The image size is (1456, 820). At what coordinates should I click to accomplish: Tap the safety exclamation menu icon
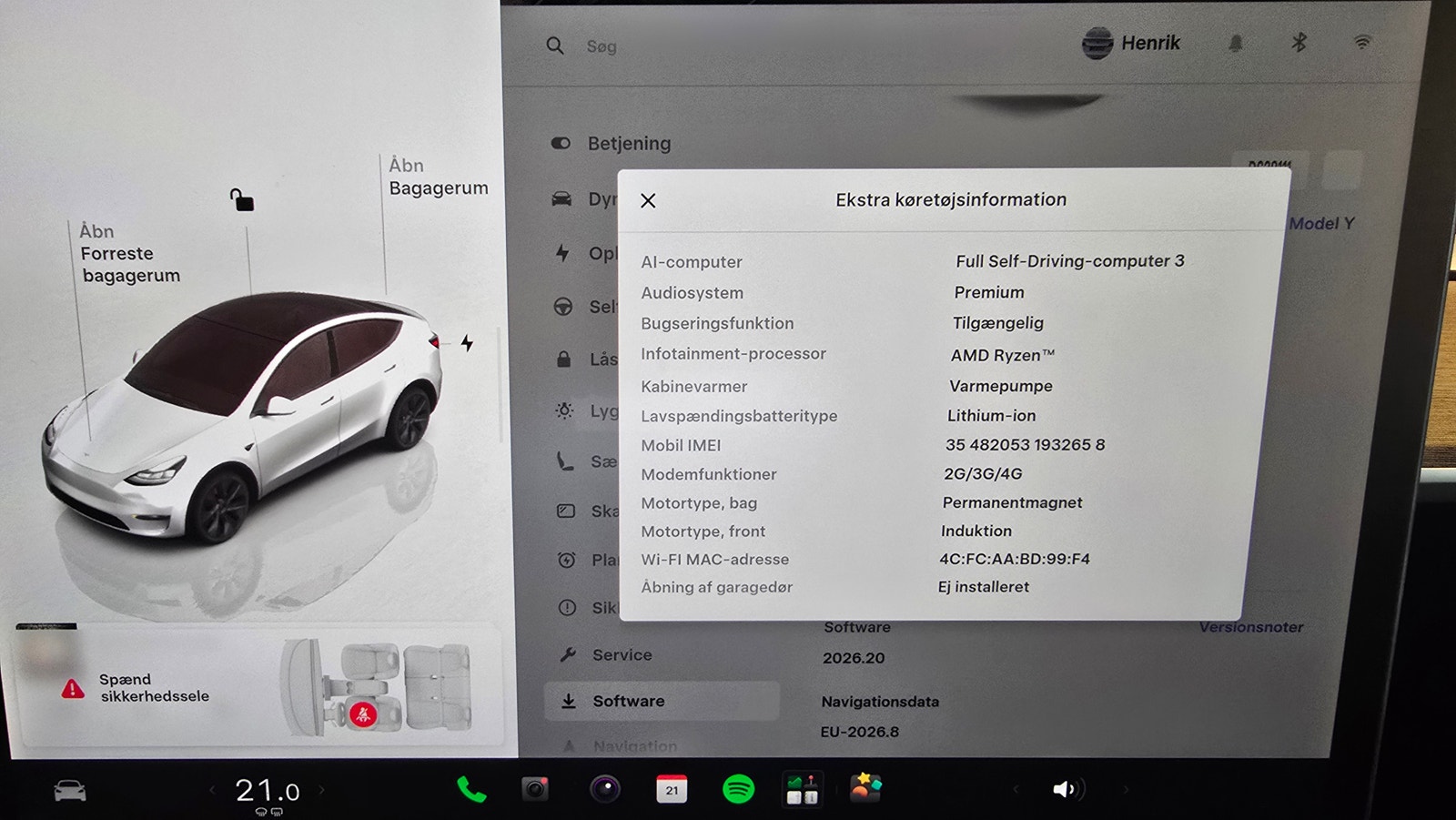[x=567, y=607]
